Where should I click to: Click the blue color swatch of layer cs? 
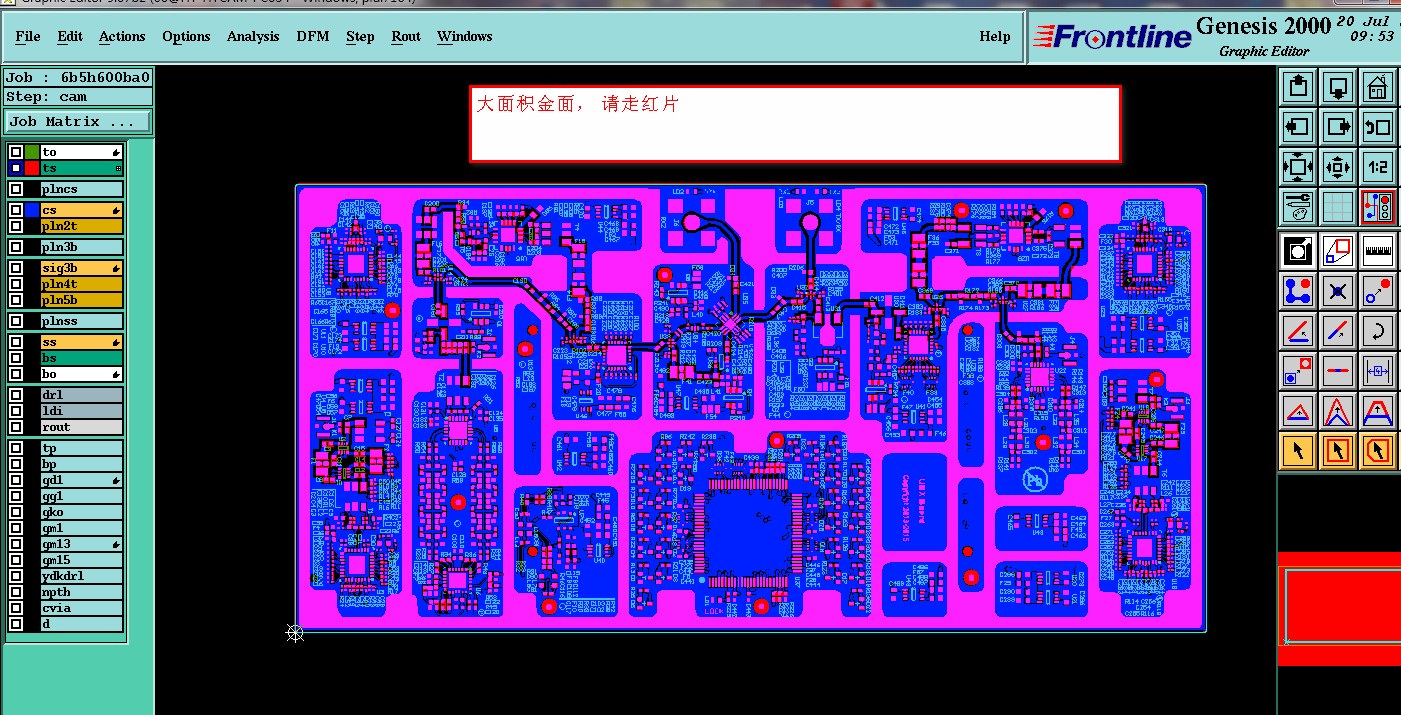pyautogui.click(x=32, y=210)
